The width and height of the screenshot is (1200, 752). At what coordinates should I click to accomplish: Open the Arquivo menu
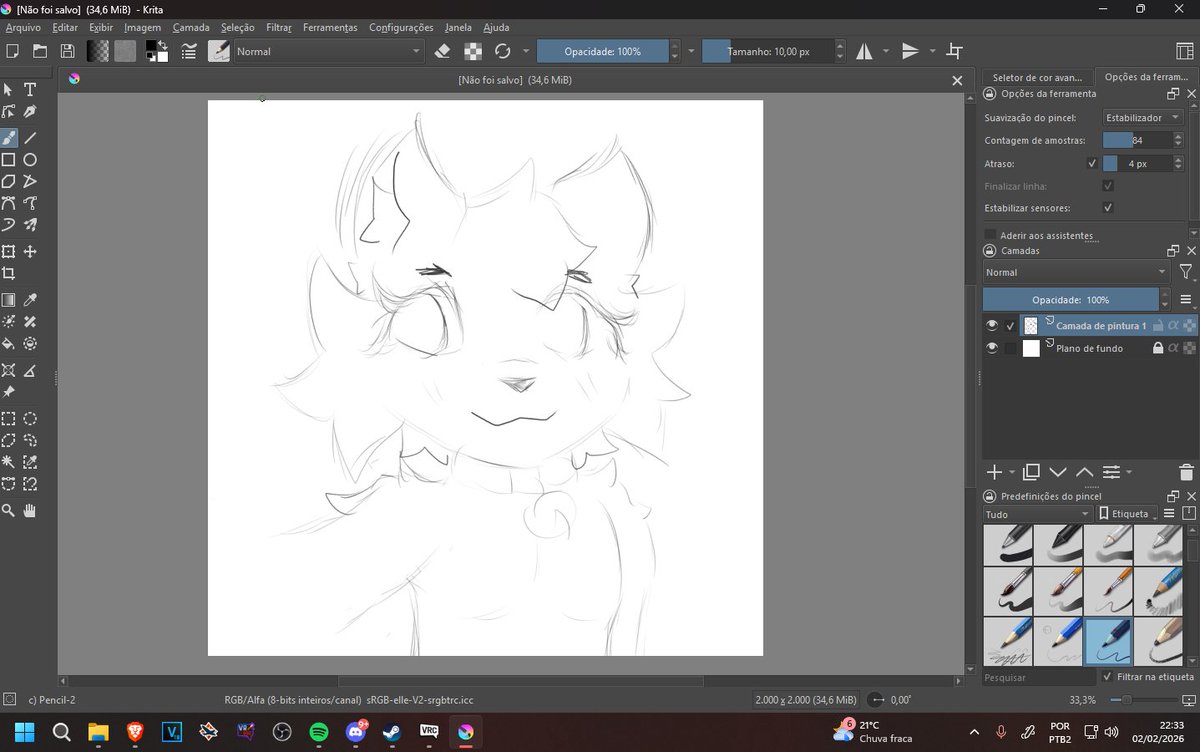coord(23,28)
